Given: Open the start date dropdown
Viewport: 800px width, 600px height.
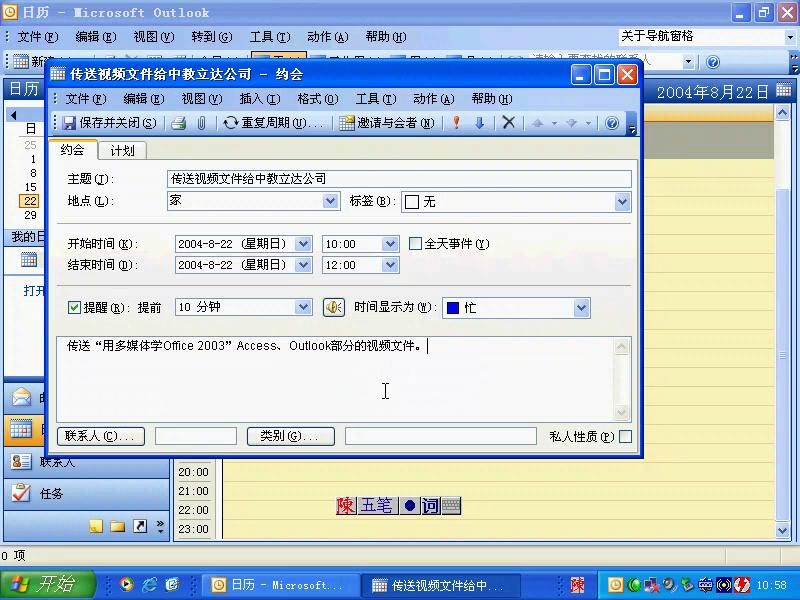Looking at the screenshot, I should [304, 244].
